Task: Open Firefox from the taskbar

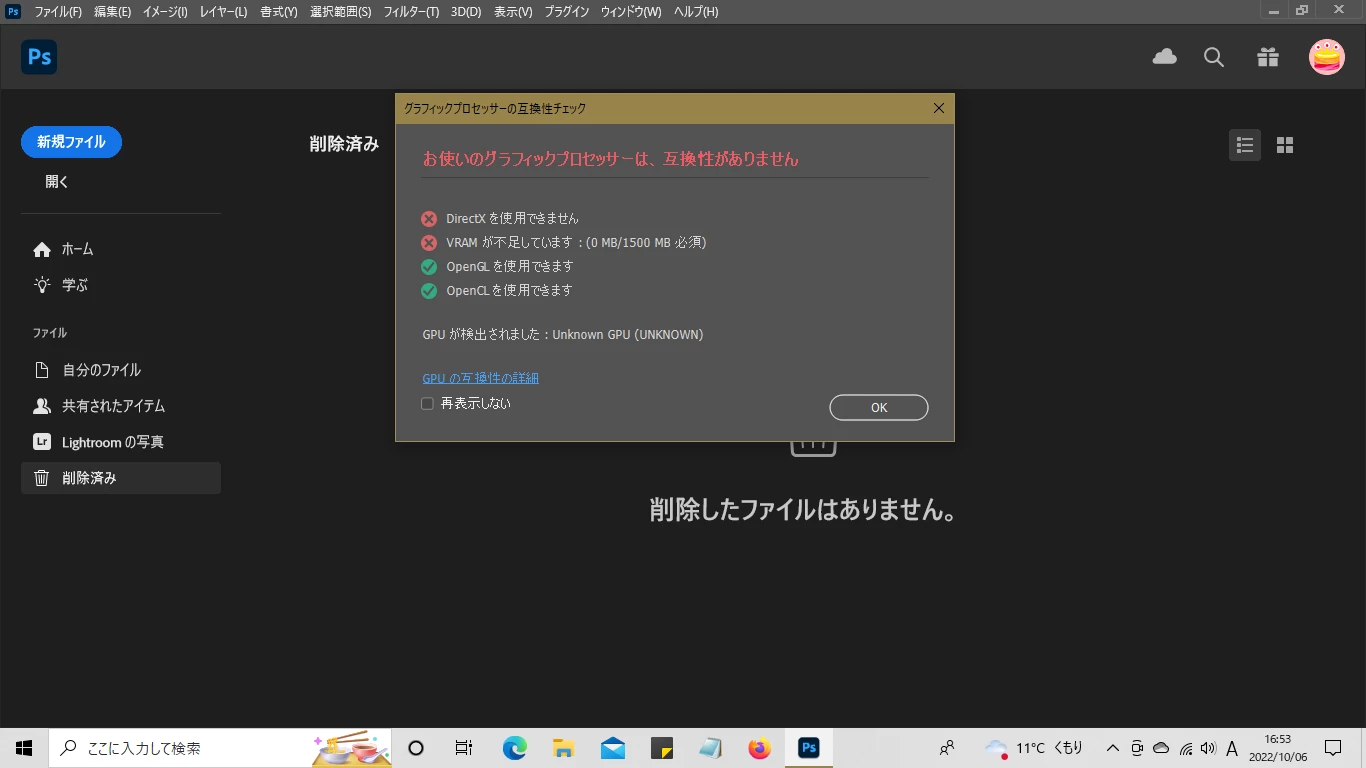Action: pyautogui.click(x=760, y=748)
